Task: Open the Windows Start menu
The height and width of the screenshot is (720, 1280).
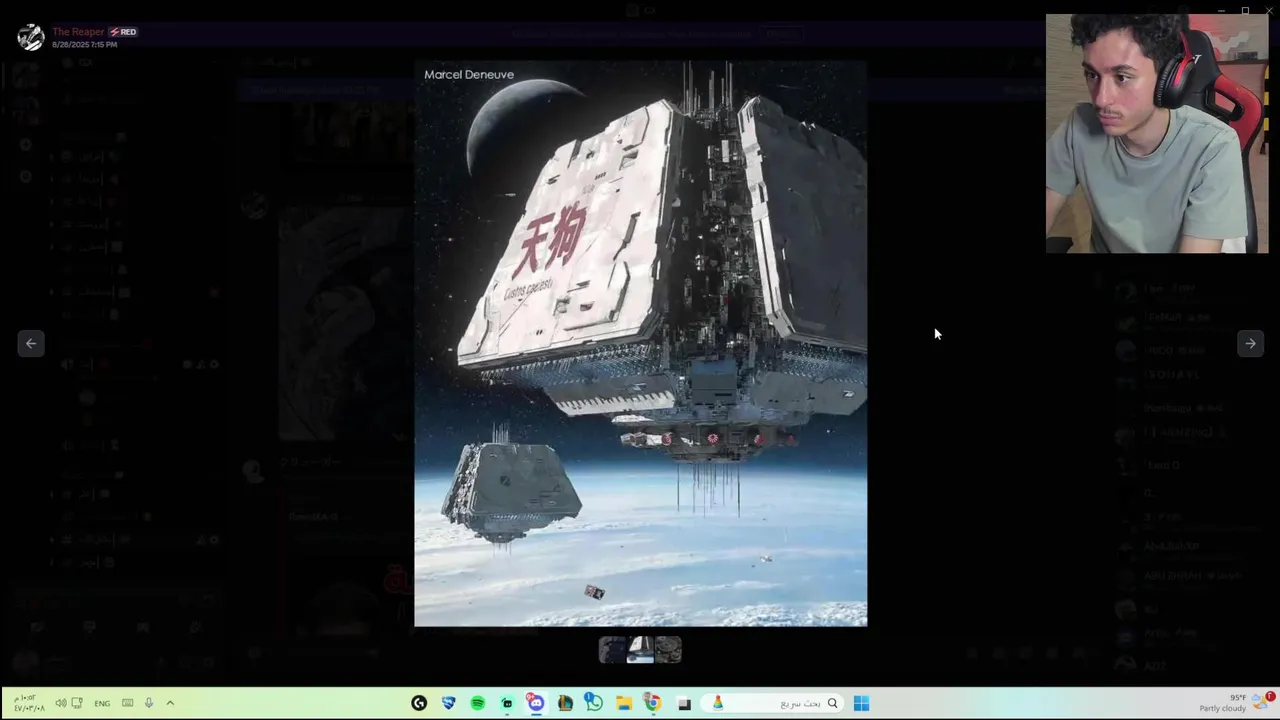Action: click(861, 703)
